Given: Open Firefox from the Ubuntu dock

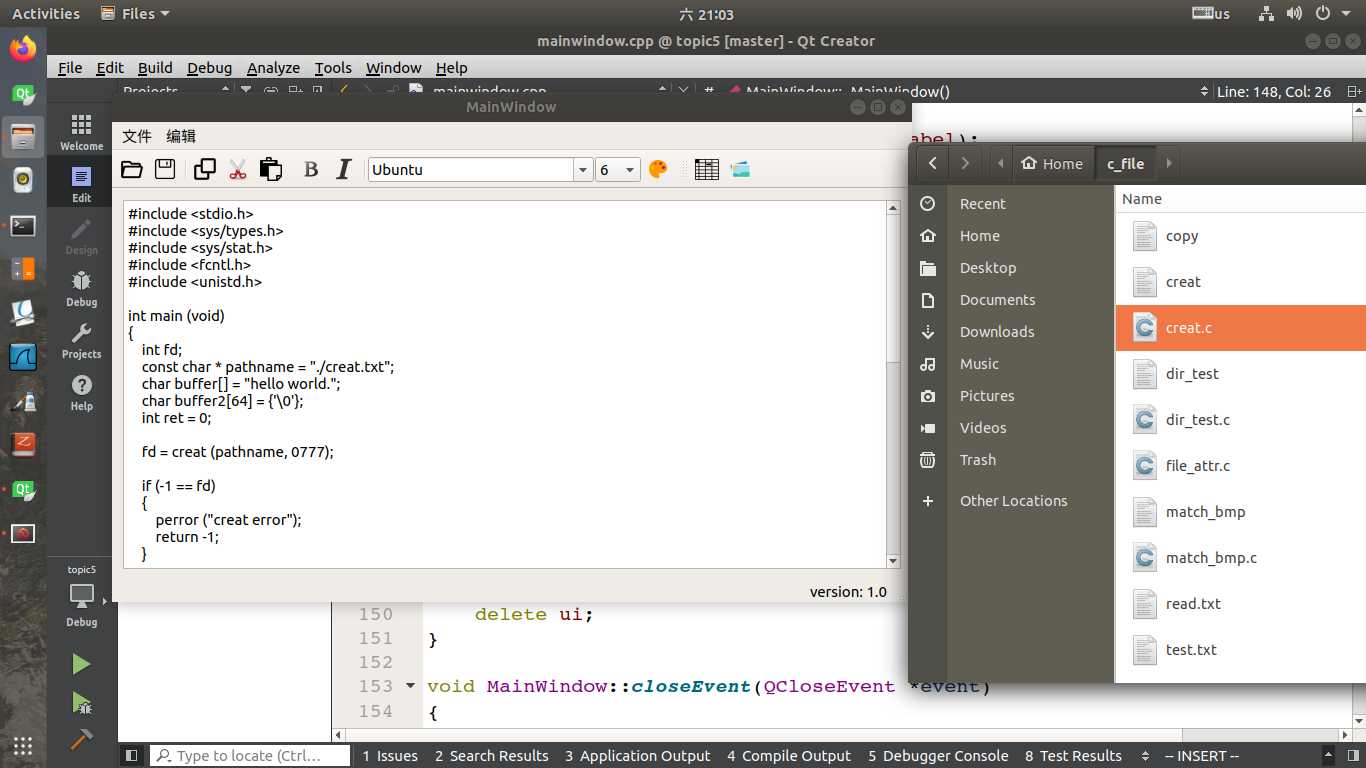Looking at the screenshot, I should 23,48.
